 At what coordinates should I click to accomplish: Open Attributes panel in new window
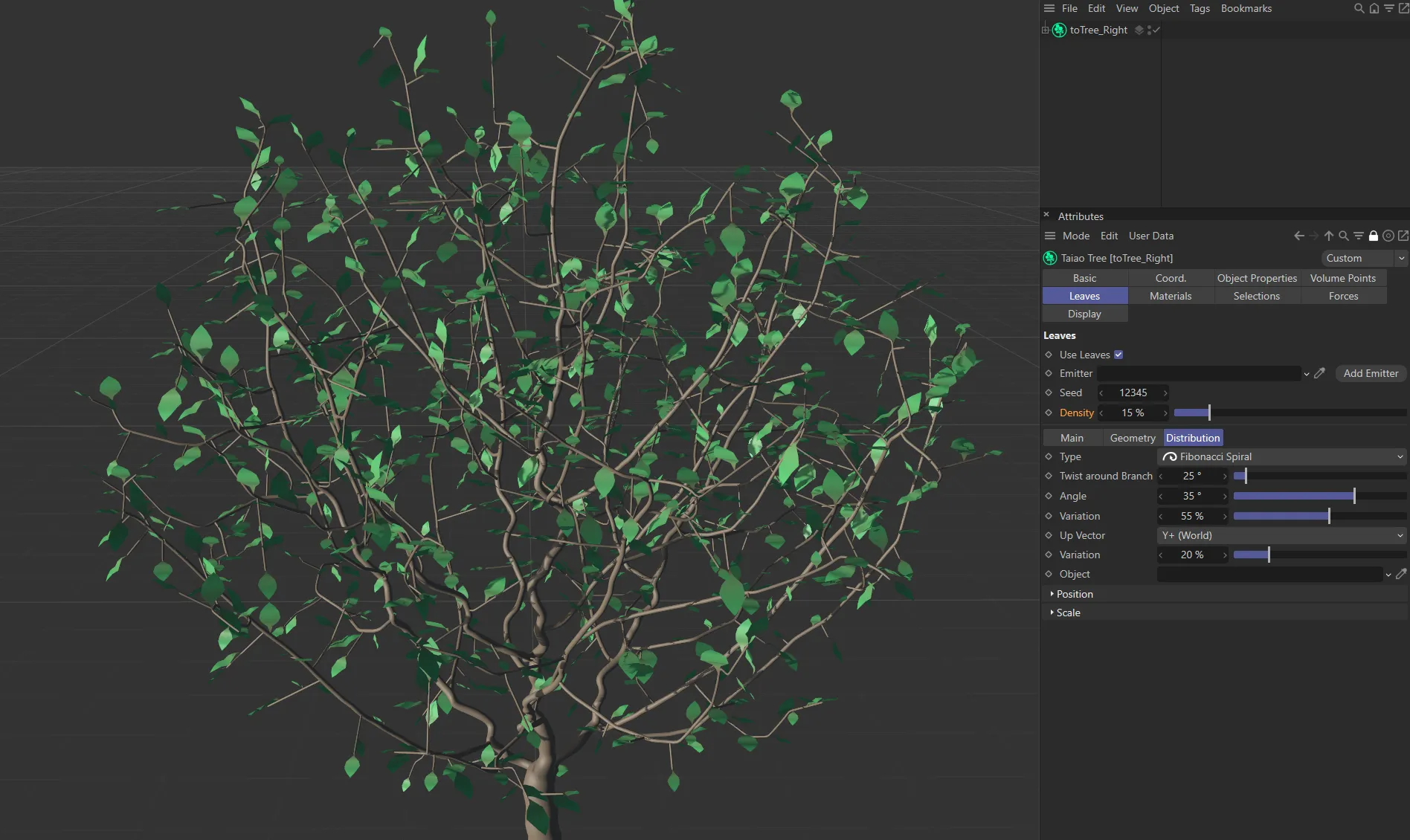(x=1403, y=236)
